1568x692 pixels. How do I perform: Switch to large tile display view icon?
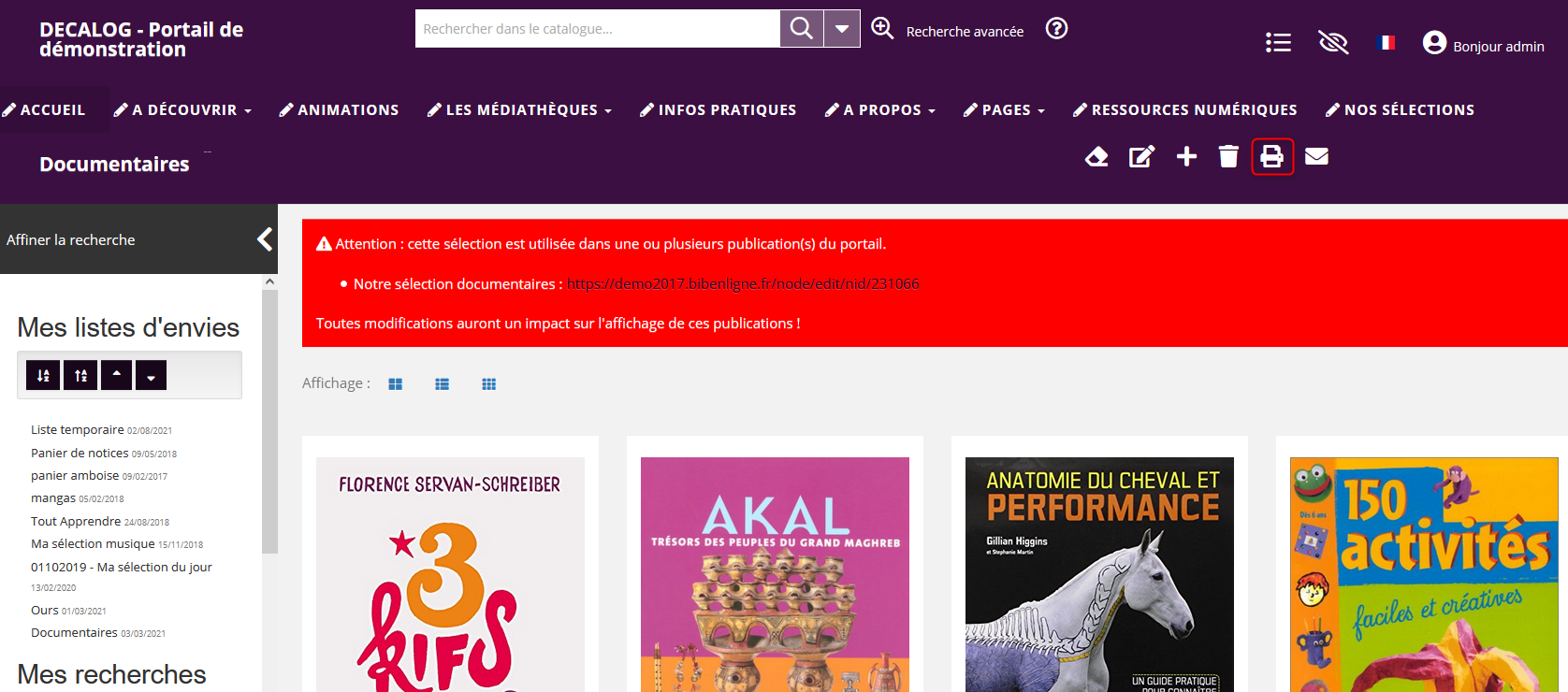395,384
